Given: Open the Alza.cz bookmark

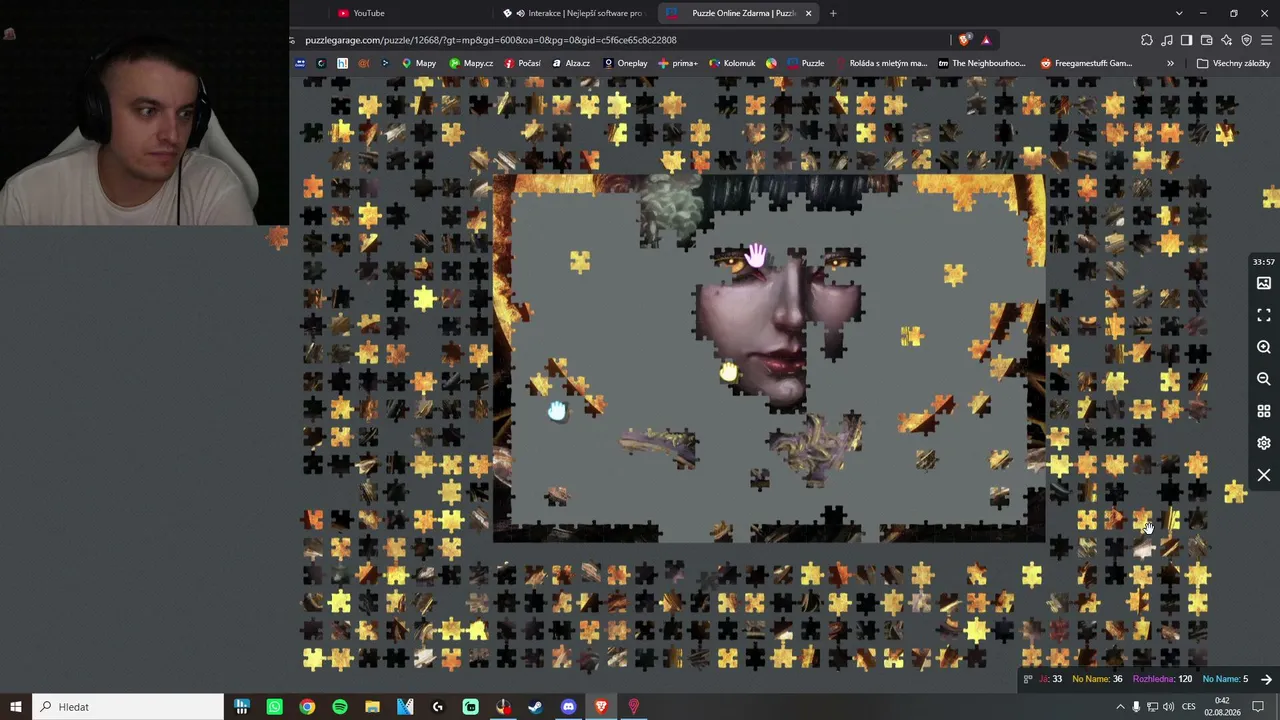Looking at the screenshot, I should [570, 63].
